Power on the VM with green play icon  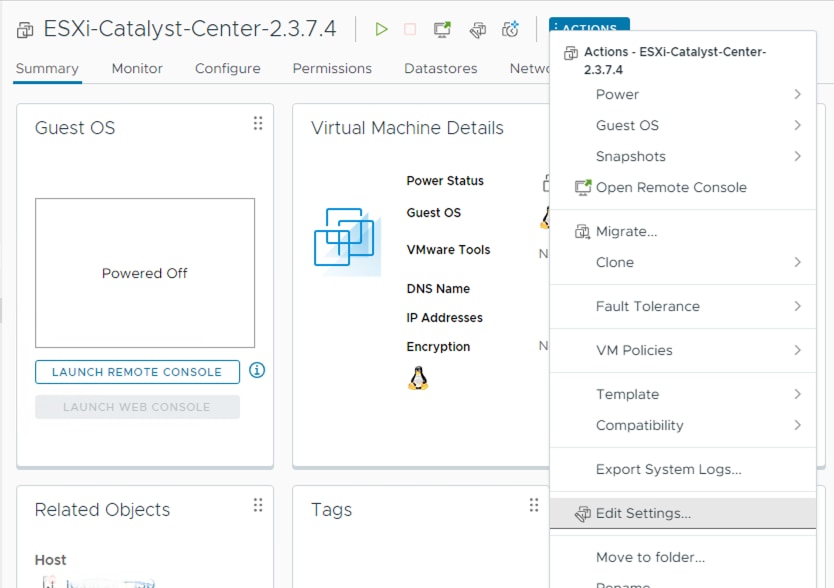pyautogui.click(x=381, y=29)
